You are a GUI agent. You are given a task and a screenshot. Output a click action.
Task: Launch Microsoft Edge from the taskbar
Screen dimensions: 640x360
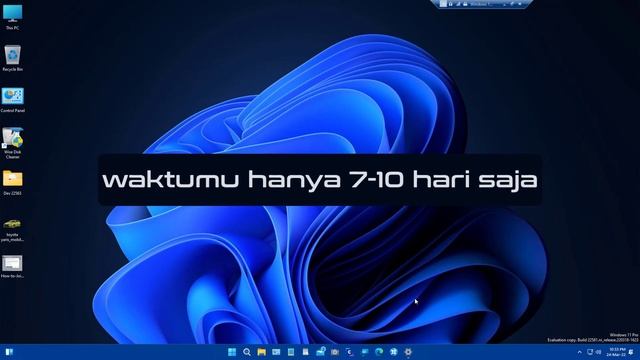pyautogui.click(x=379, y=352)
